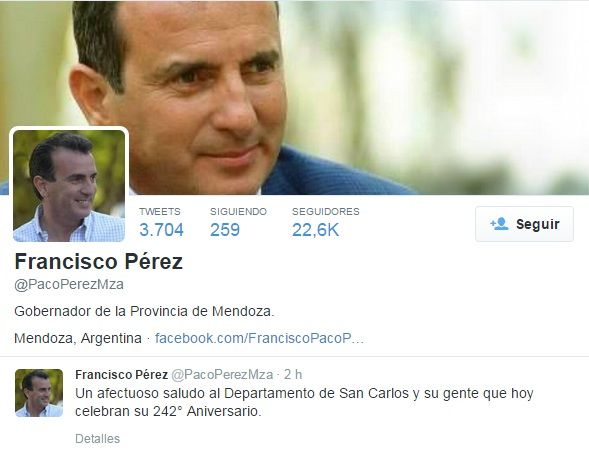The height and width of the screenshot is (459, 589).
Task: Click the Francisco Pérez profile name heading
Action: [98, 261]
